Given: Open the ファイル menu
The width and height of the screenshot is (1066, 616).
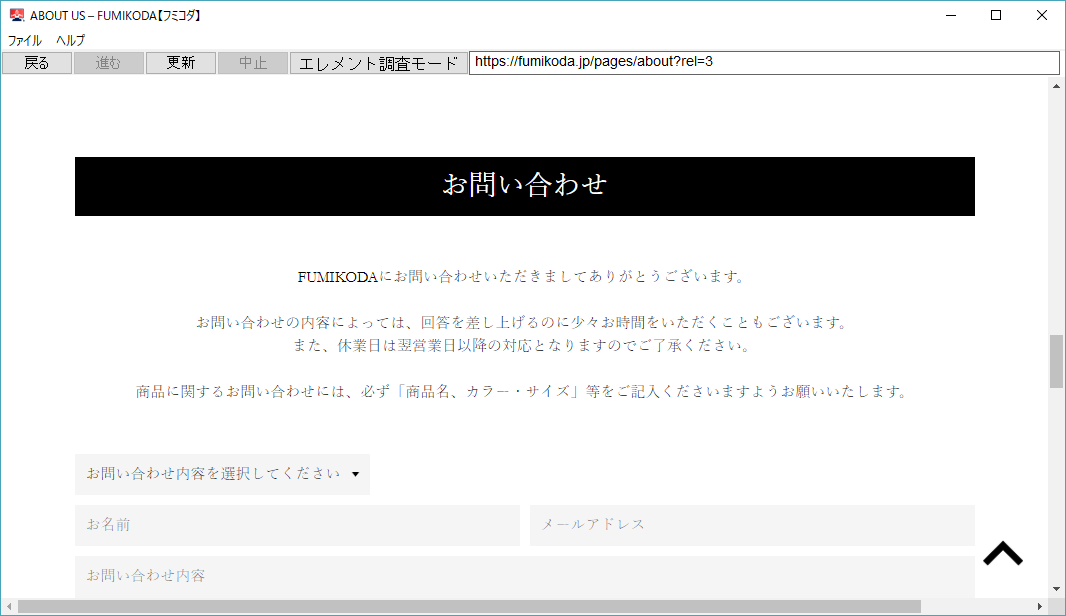Looking at the screenshot, I should pos(25,41).
